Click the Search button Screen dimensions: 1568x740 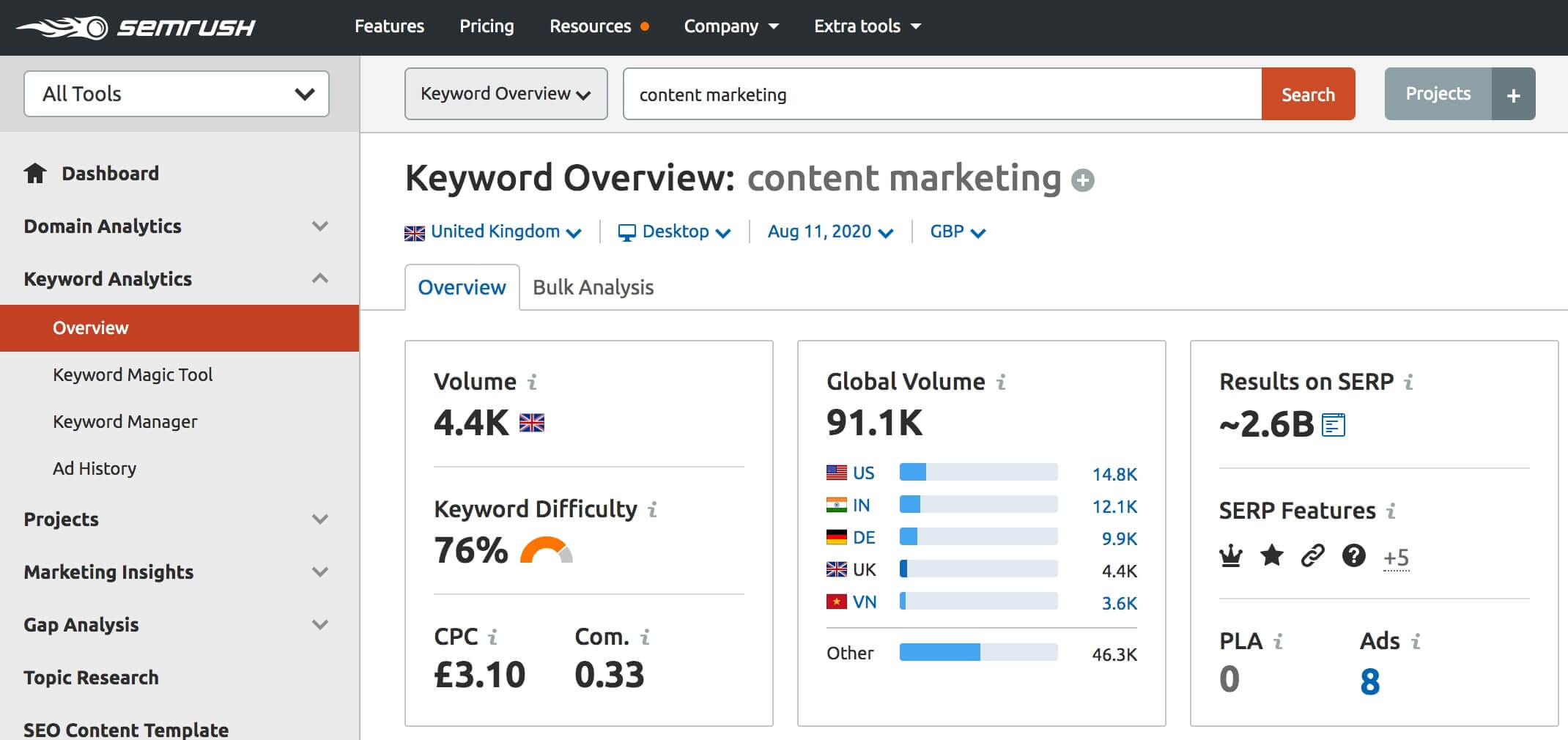pyautogui.click(x=1307, y=94)
